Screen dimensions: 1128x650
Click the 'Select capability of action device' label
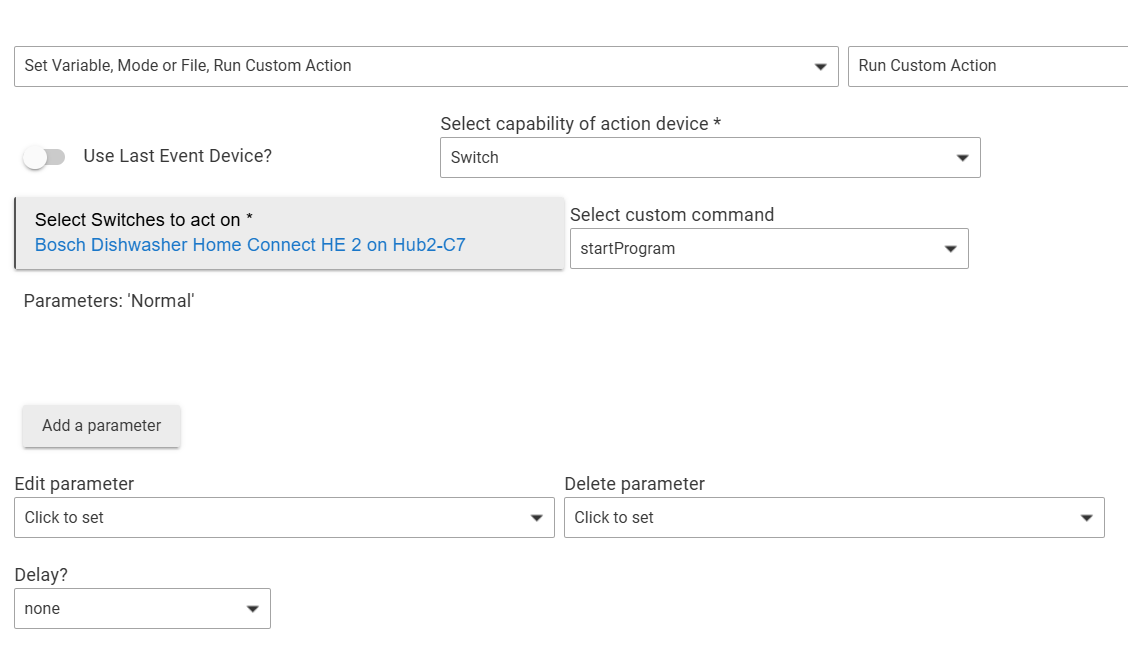[x=580, y=124]
